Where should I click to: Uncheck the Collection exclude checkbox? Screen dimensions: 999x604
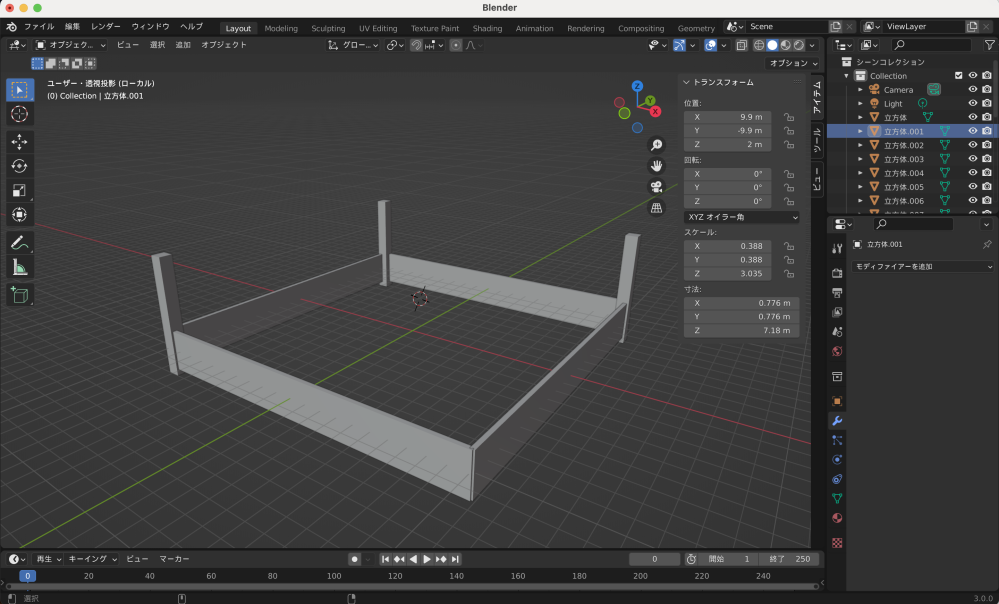959,75
